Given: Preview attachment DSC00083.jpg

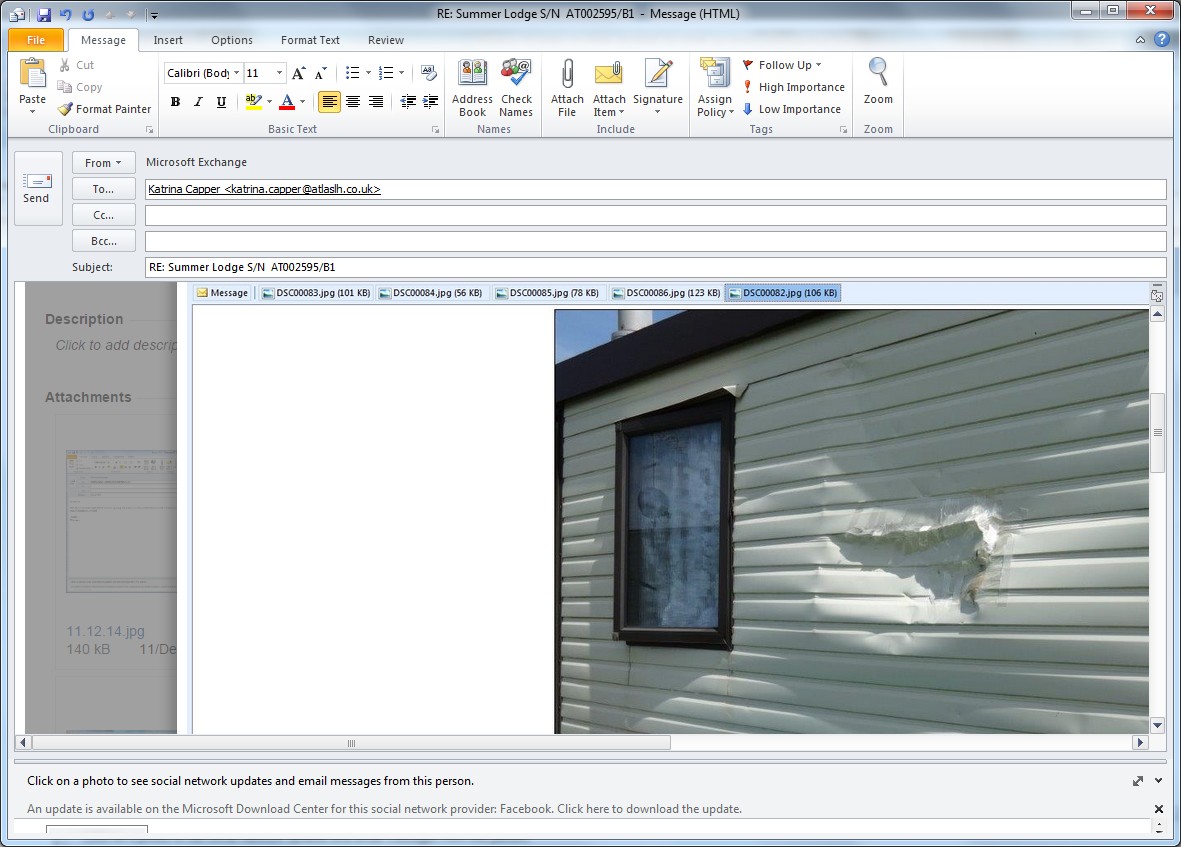Looking at the screenshot, I should 316,293.
